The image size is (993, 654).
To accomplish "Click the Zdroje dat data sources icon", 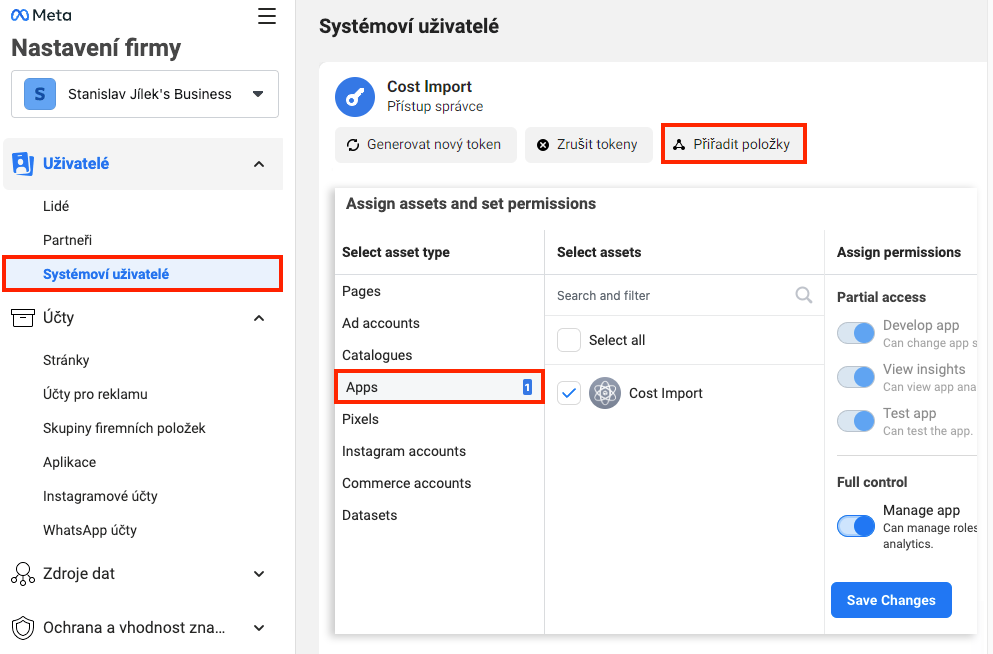I will point(22,574).
